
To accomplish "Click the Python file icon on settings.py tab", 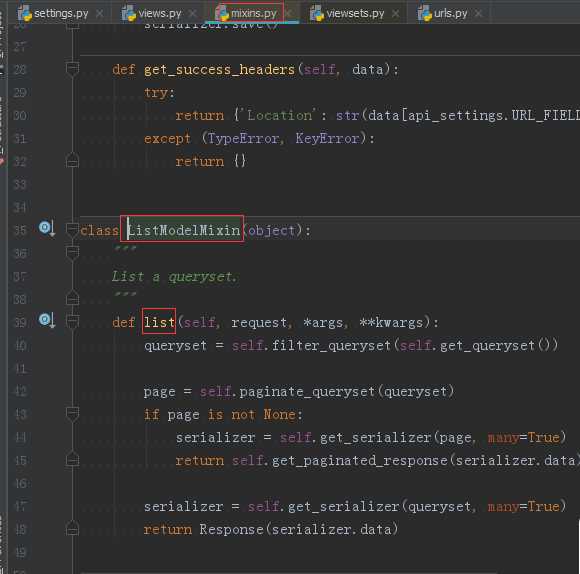I will pos(25,14).
